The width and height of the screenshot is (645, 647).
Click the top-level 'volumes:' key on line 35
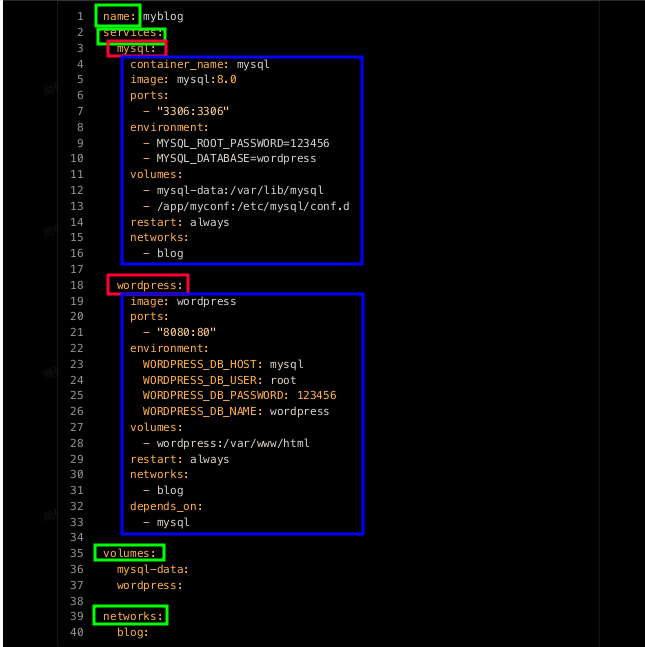129,553
